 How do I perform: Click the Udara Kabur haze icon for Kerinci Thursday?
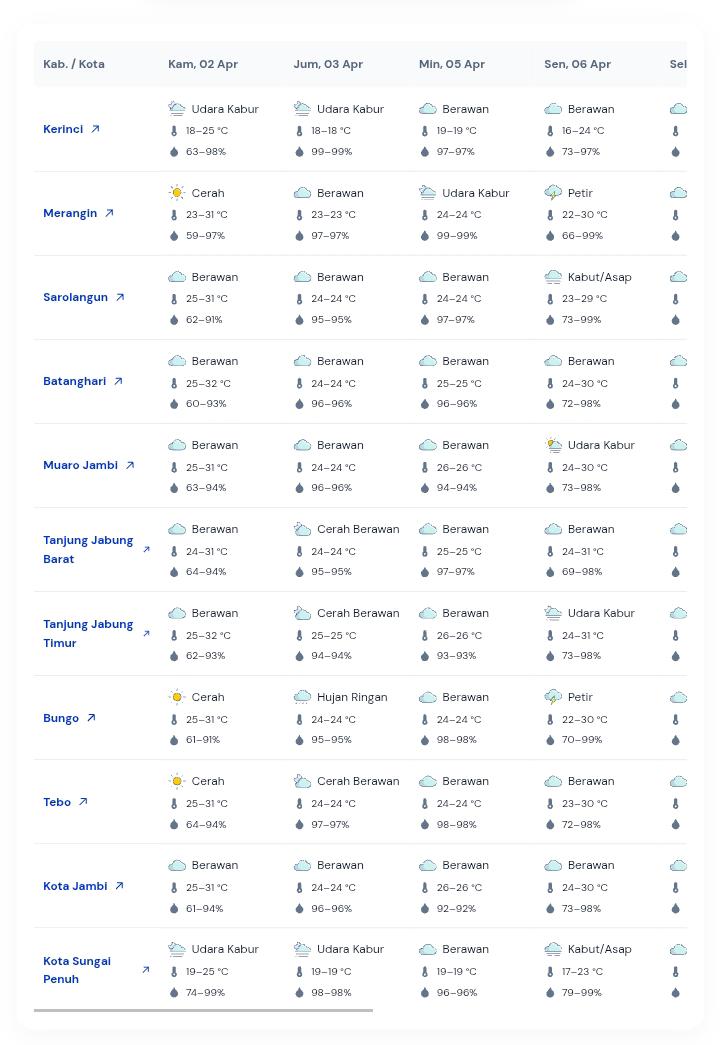[x=177, y=109]
